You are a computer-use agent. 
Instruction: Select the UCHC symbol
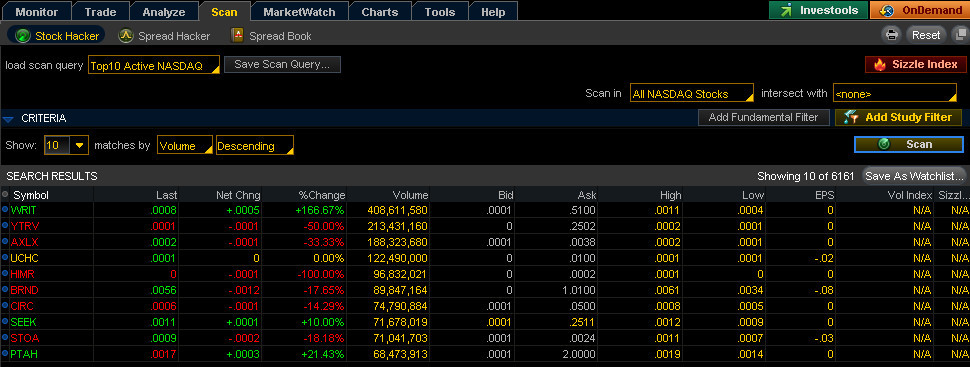[25, 258]
